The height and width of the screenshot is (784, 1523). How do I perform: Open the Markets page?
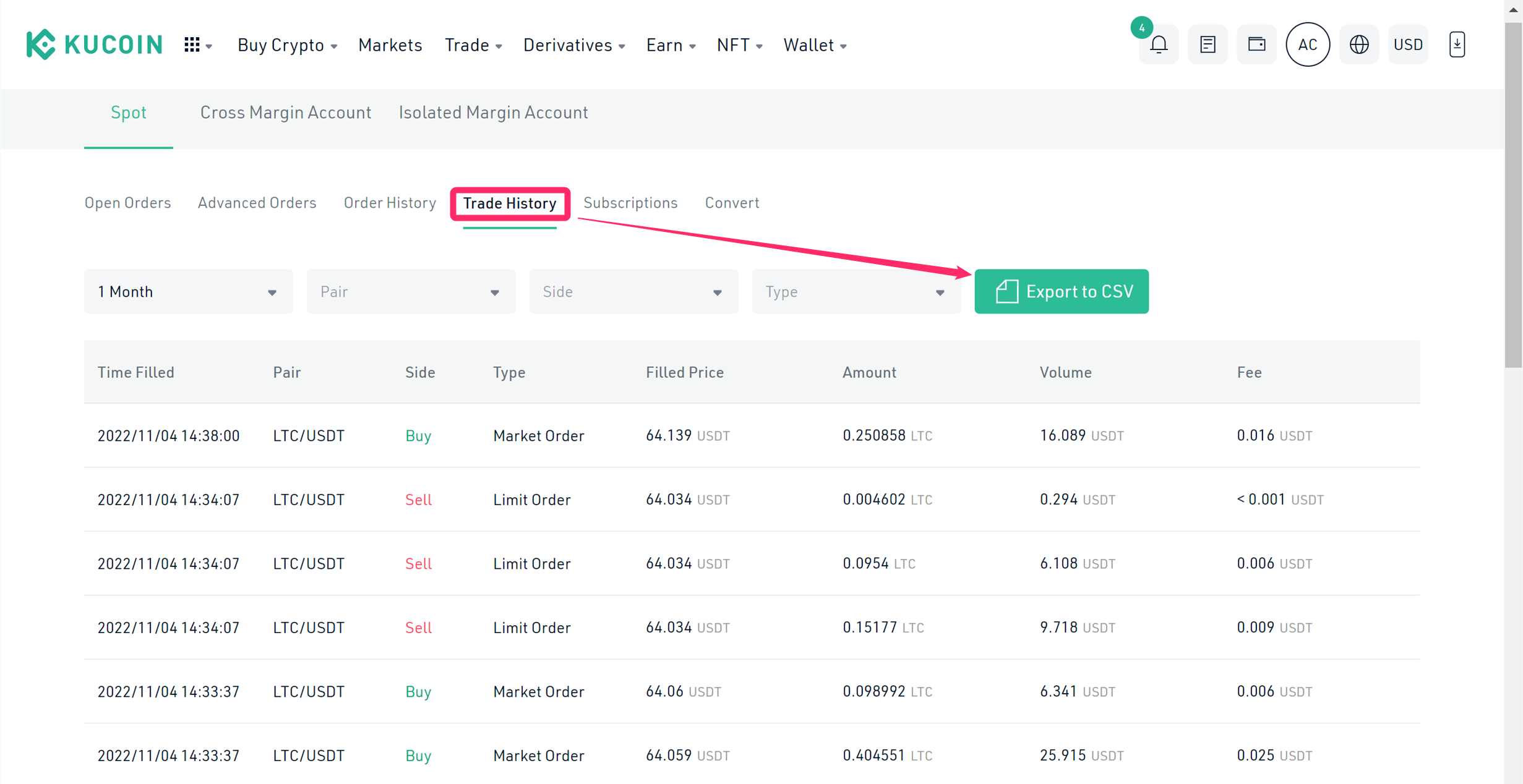[390, 45]
